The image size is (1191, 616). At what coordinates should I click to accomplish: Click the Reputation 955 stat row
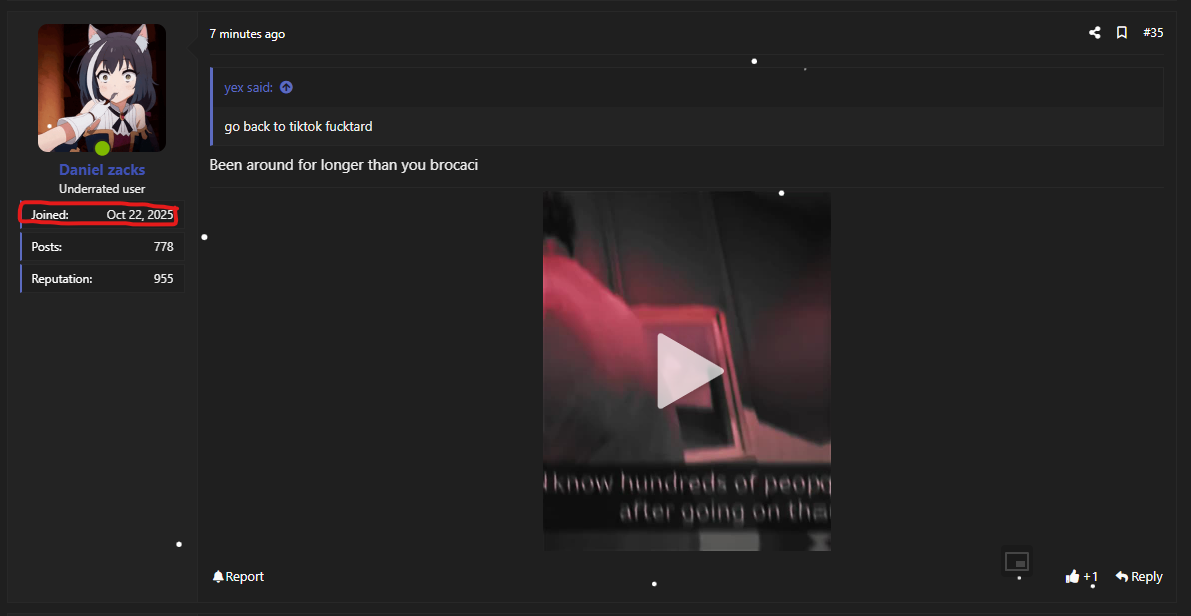102,279
